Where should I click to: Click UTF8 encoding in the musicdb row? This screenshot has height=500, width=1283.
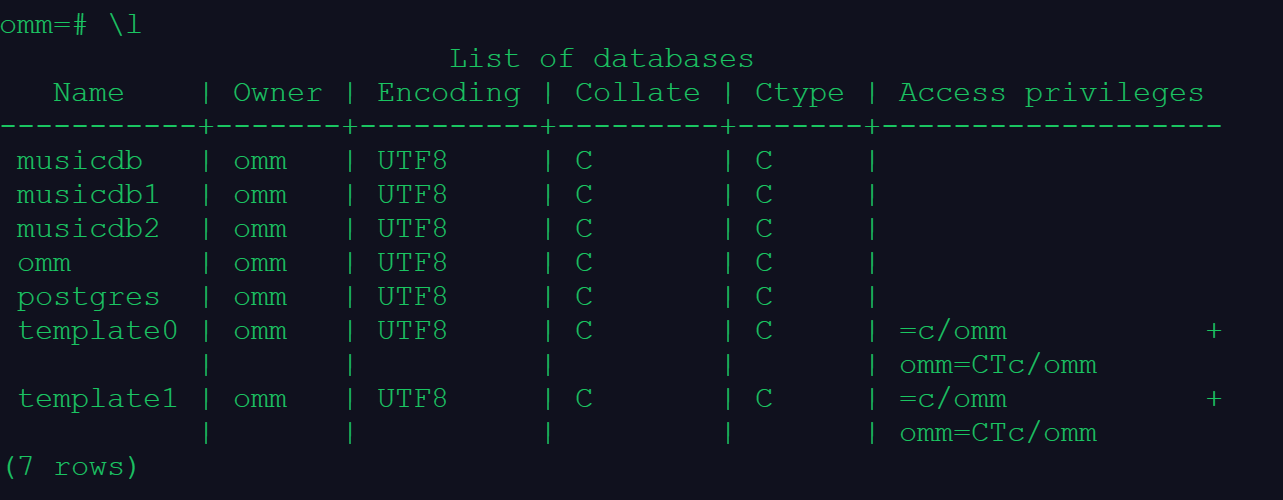(x=412, y=162)
